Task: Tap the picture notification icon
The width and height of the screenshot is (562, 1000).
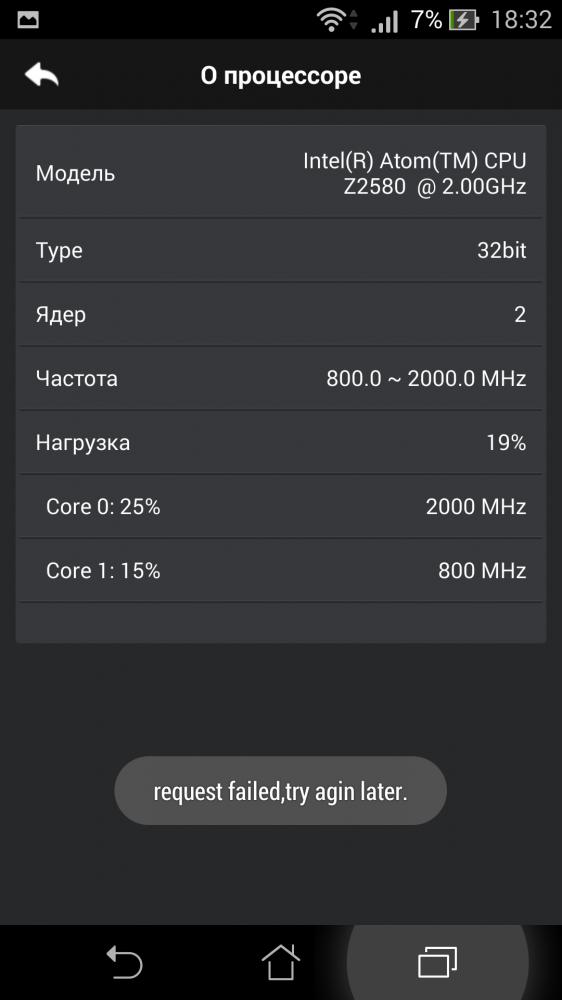Action: [27, 20]
